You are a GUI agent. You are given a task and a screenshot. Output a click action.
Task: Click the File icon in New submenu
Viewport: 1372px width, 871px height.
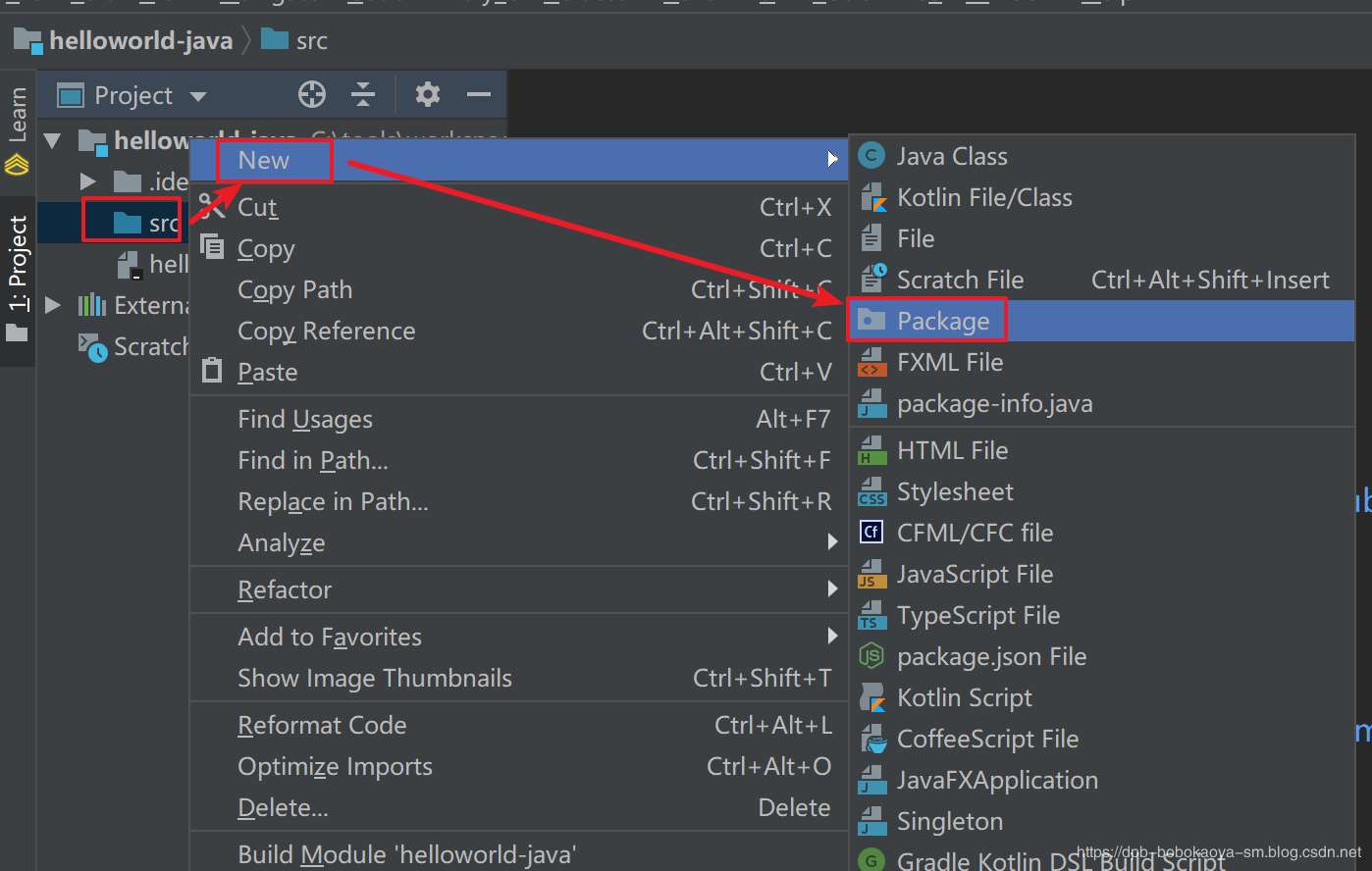point(871,238)
